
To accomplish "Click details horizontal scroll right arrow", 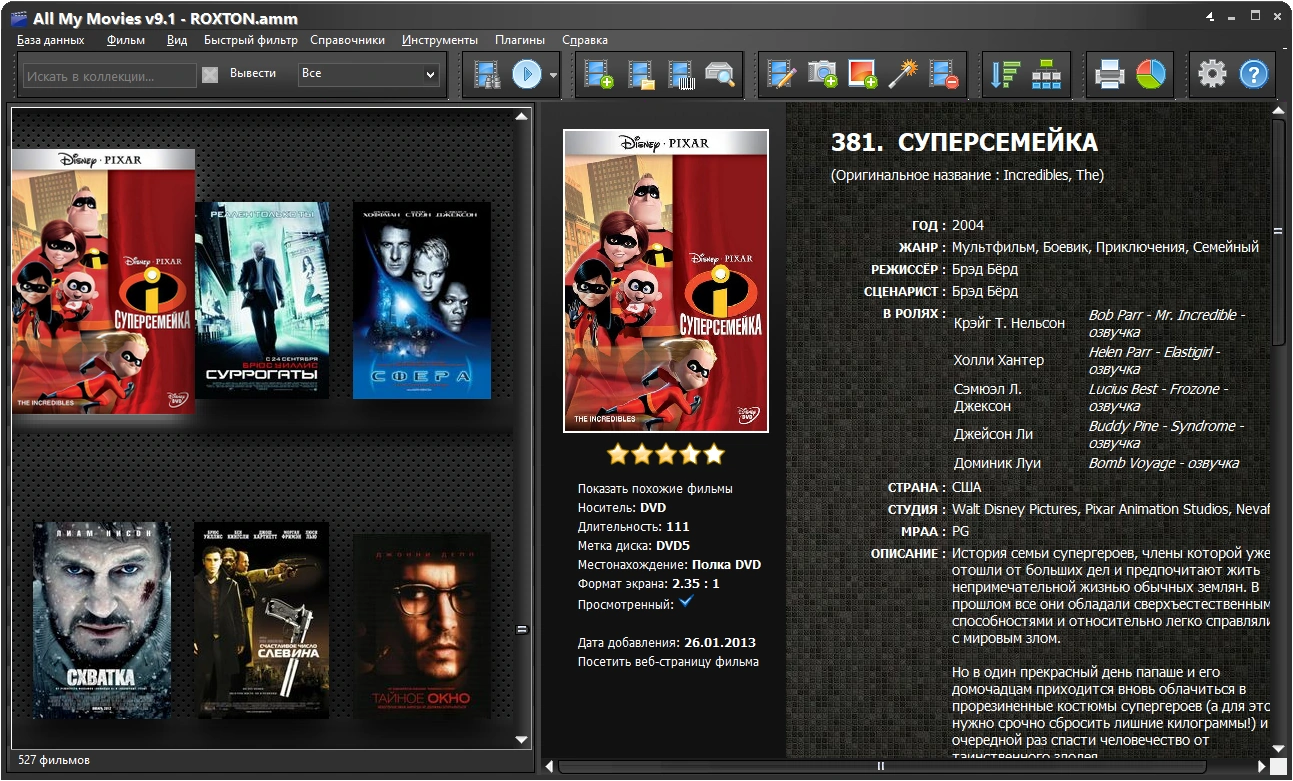I will 1262,767.
